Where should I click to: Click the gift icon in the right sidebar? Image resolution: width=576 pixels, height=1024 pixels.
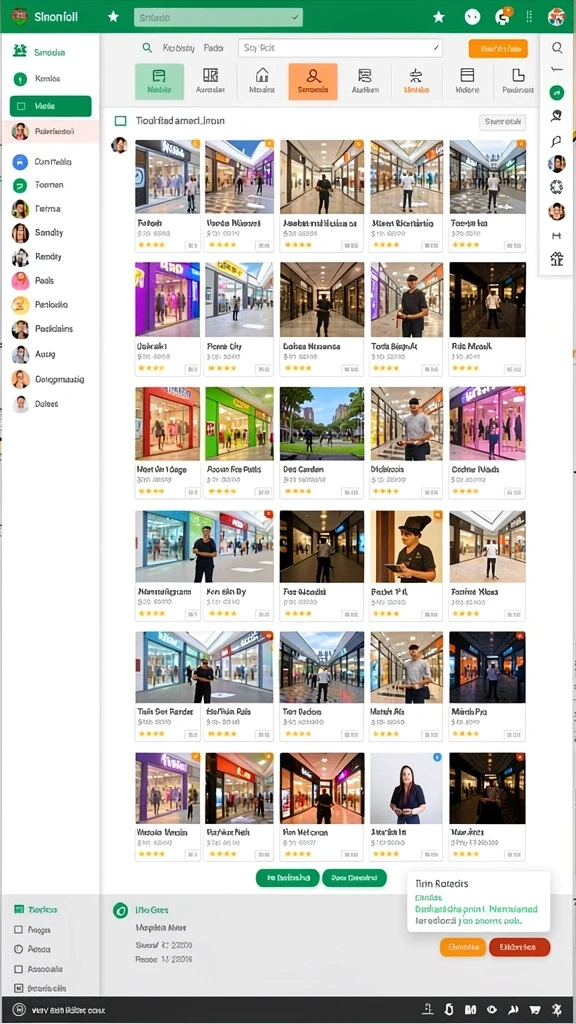click(556, 259)
